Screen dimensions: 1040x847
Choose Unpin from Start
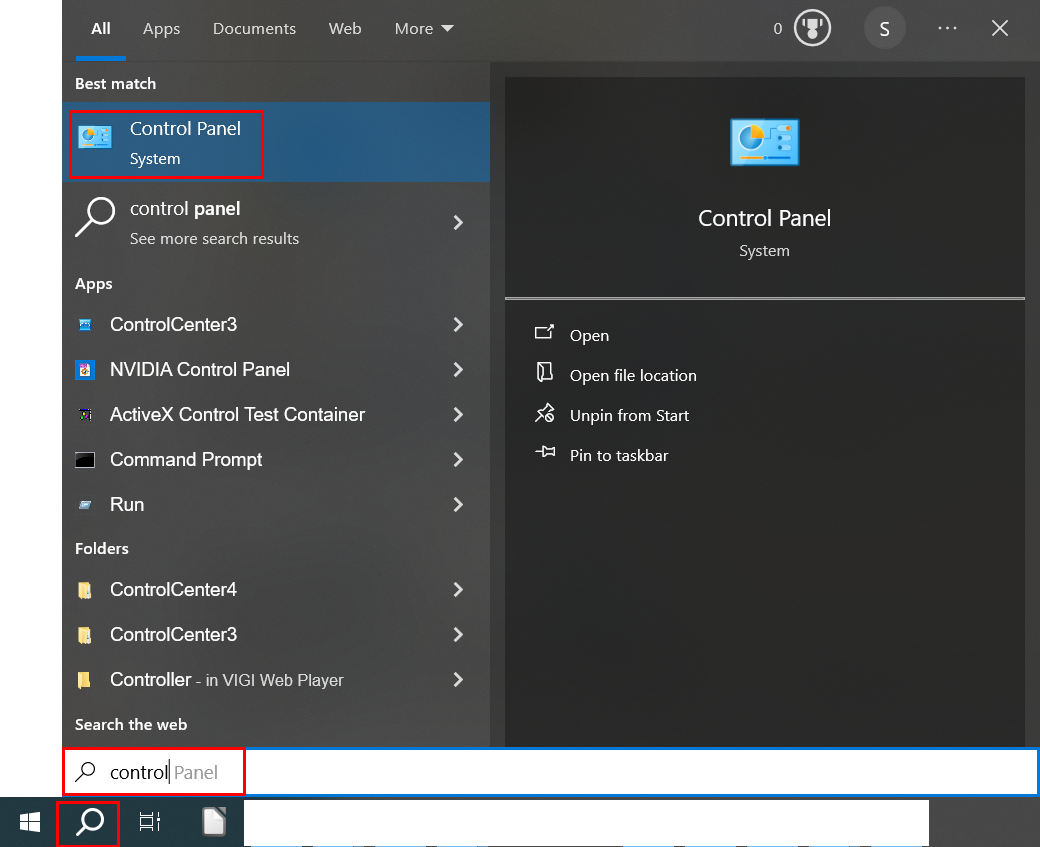[x=629, y=415]
